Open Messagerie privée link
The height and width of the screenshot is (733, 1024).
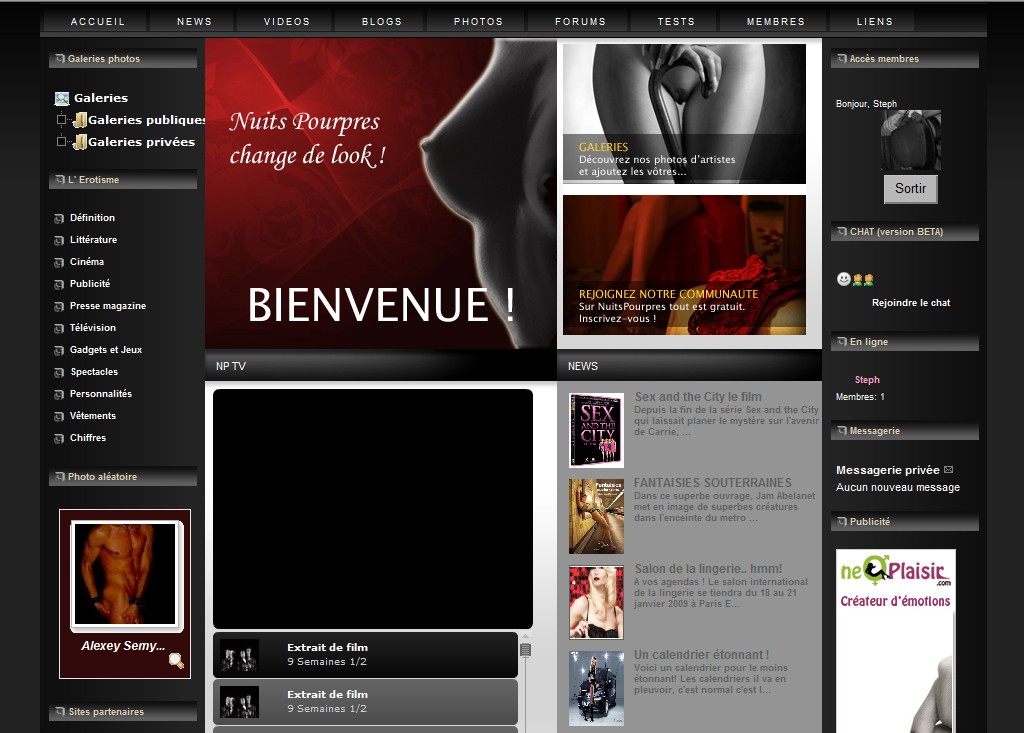coord(888,470)
